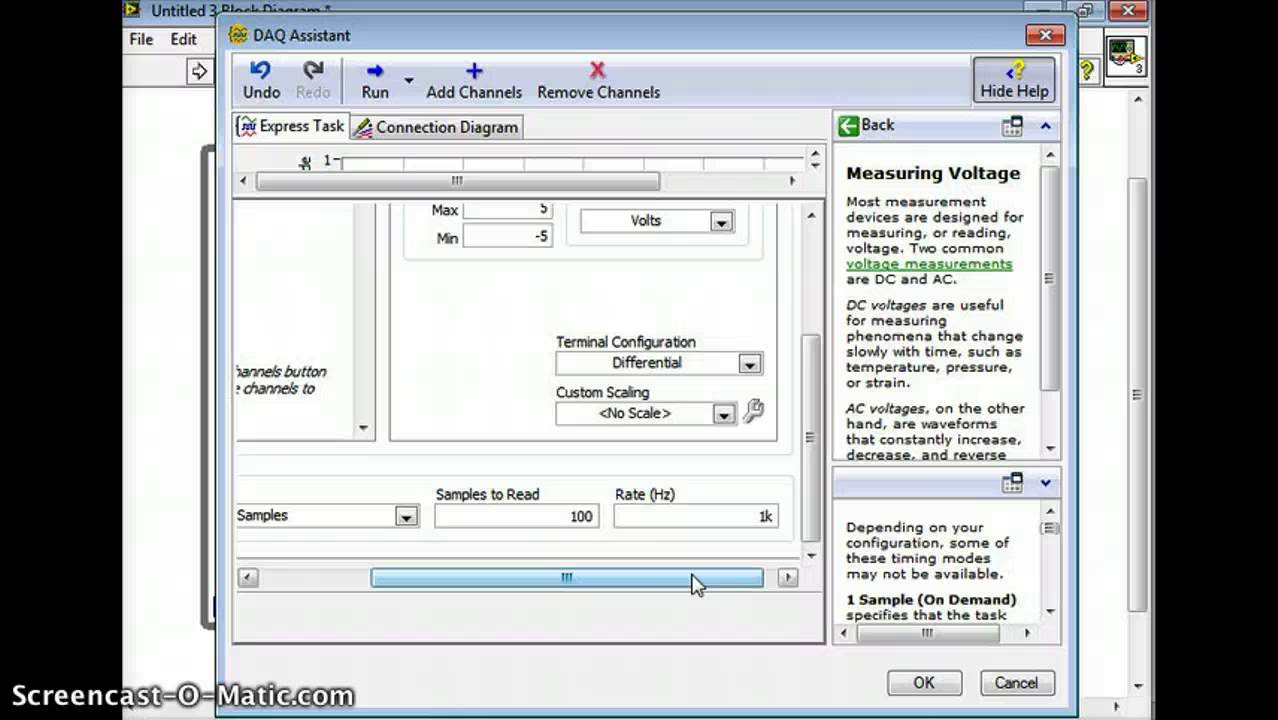Image resolution: width=1278 pixels, height=720 pixels.
Task: Click the context help question mark icon in Block Diagram
Action: point(1087,71)
